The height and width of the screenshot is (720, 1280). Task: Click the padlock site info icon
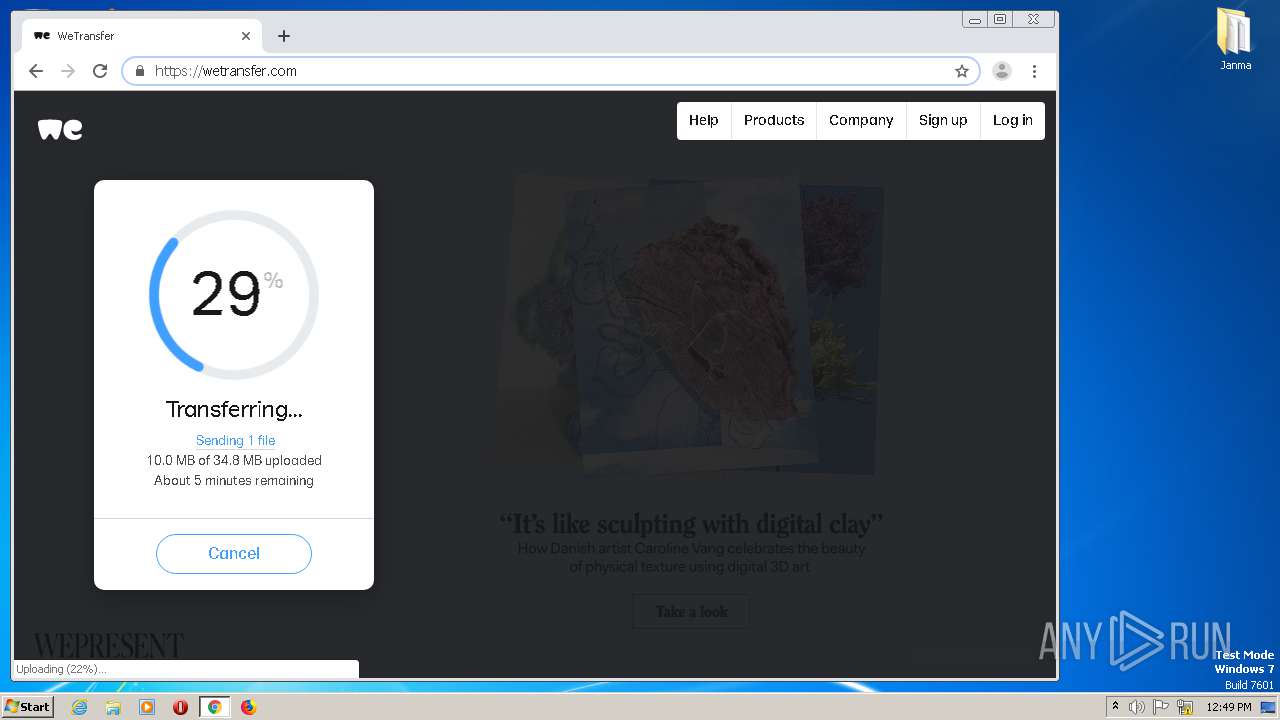coord(140,71)
